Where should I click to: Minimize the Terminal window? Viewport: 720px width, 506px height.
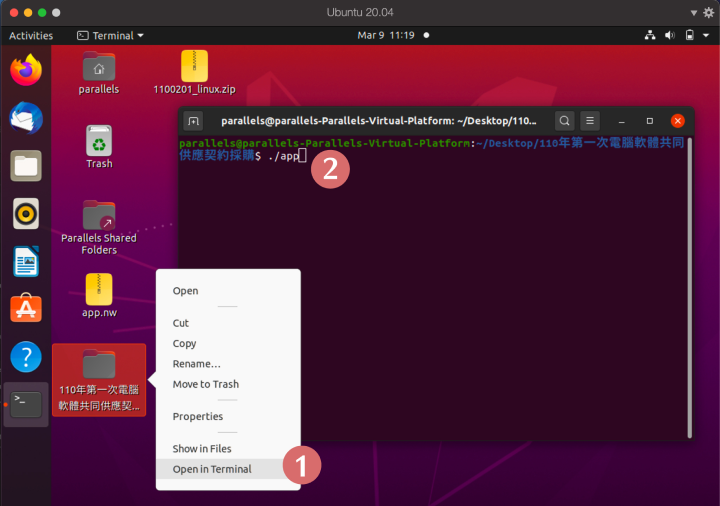tap(622, 121)
